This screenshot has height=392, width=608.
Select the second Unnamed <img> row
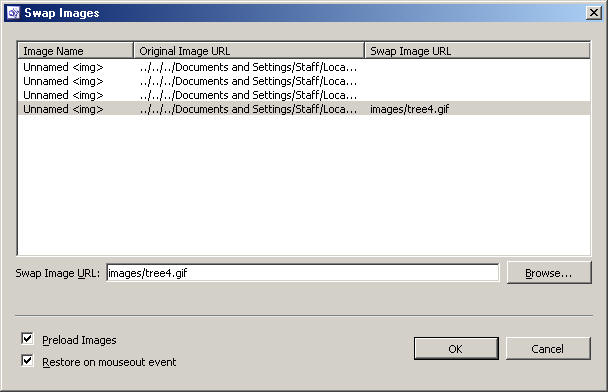pyautogui.click(x=304, y=81)
